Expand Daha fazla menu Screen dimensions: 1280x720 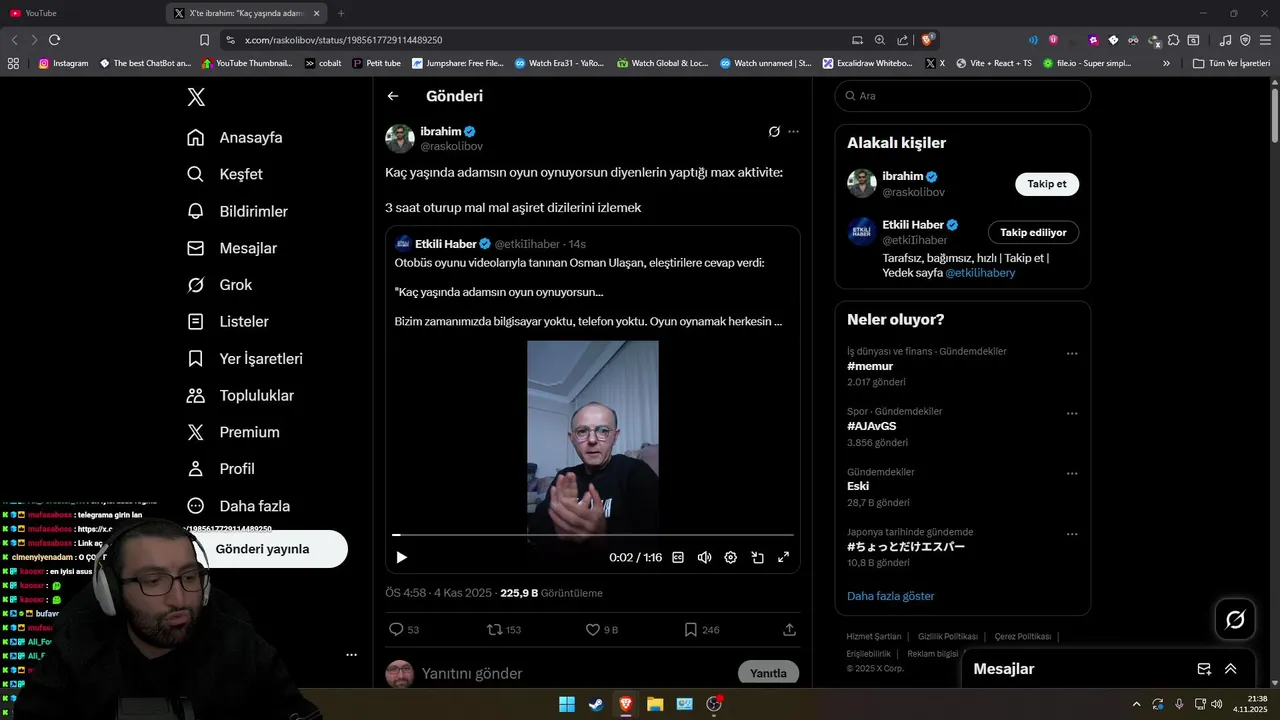point(238,506)
